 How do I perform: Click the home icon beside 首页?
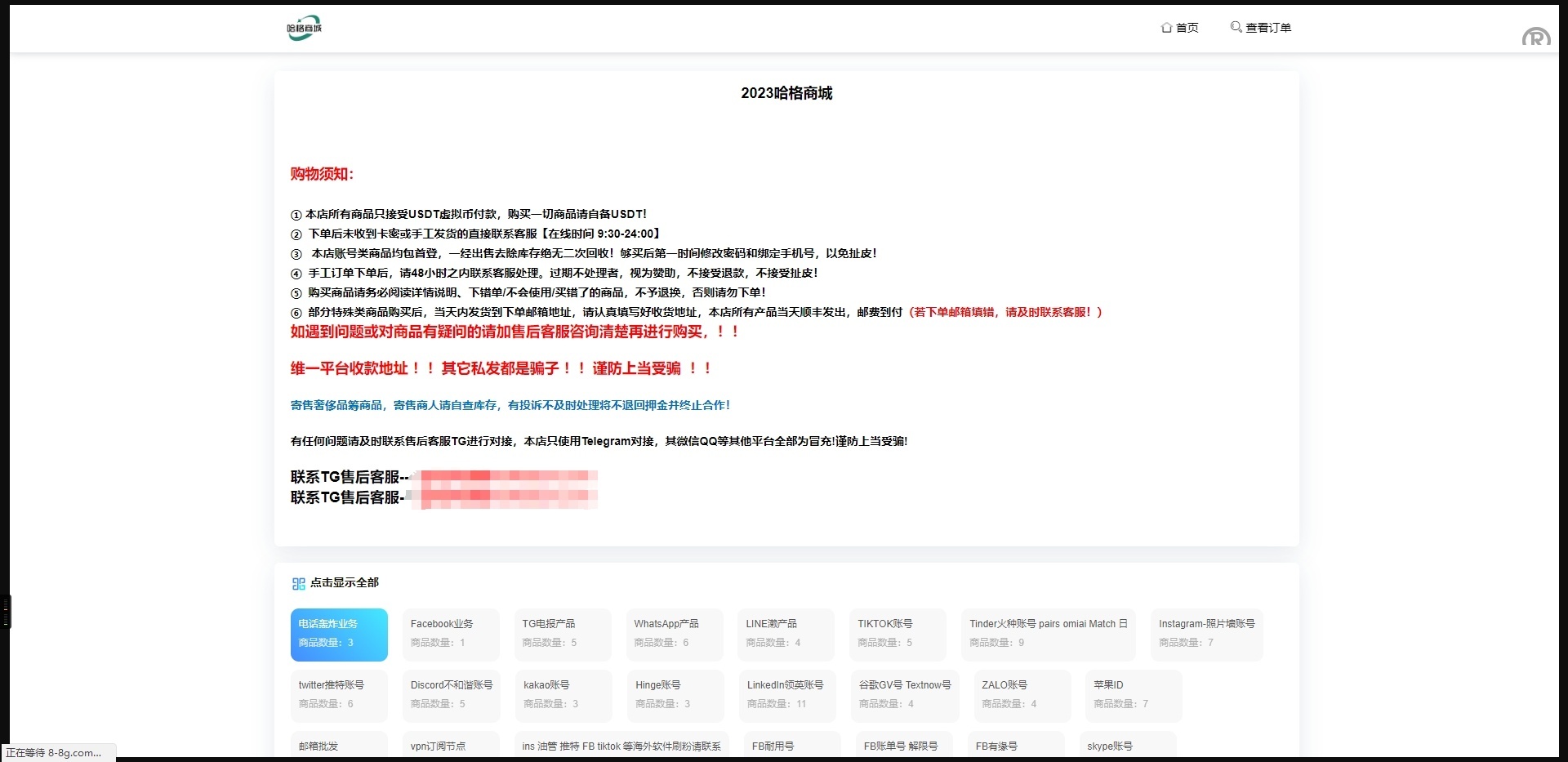[x=1166, y=28]
